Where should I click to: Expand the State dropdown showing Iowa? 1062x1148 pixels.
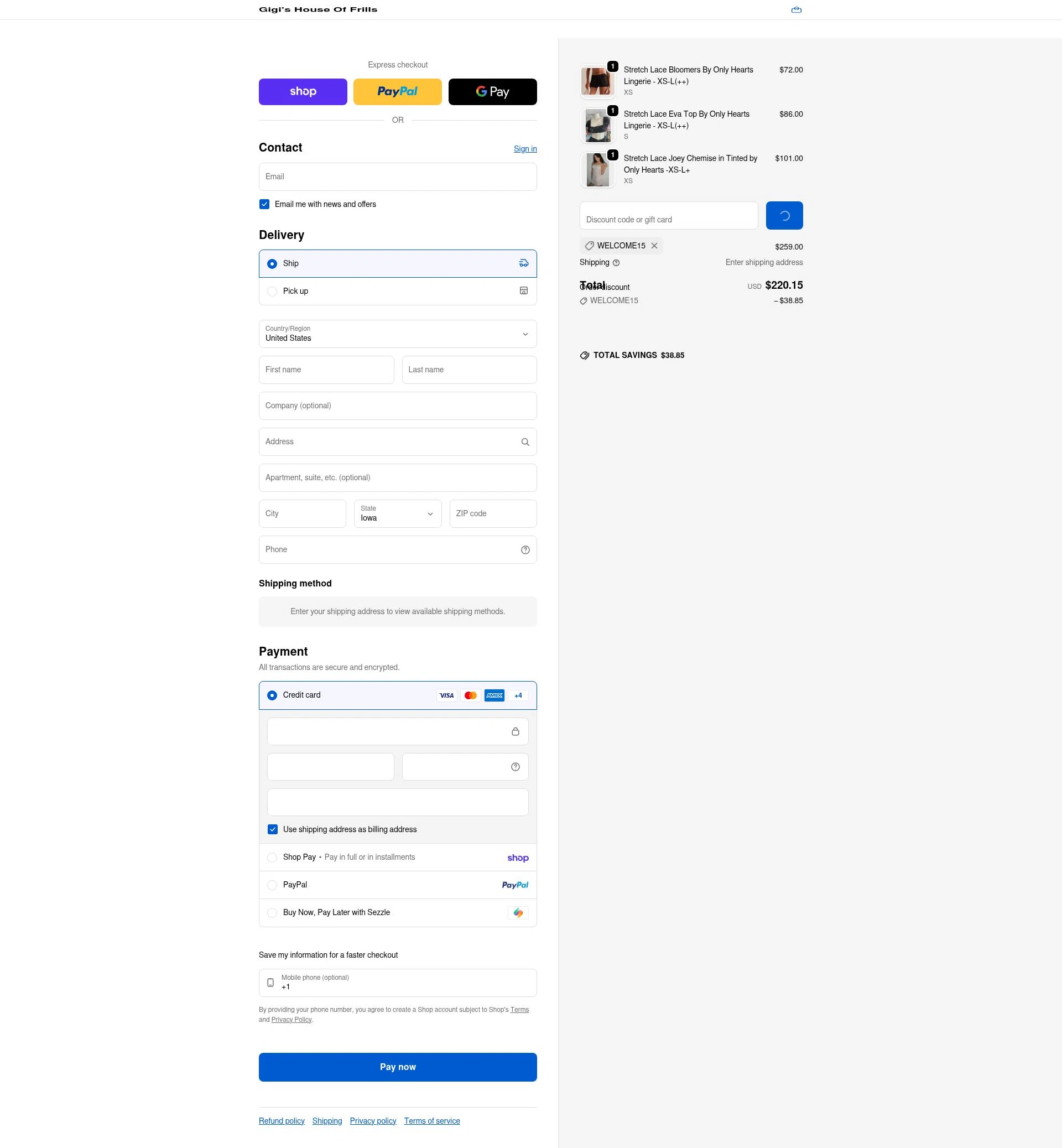click(398, 514)
